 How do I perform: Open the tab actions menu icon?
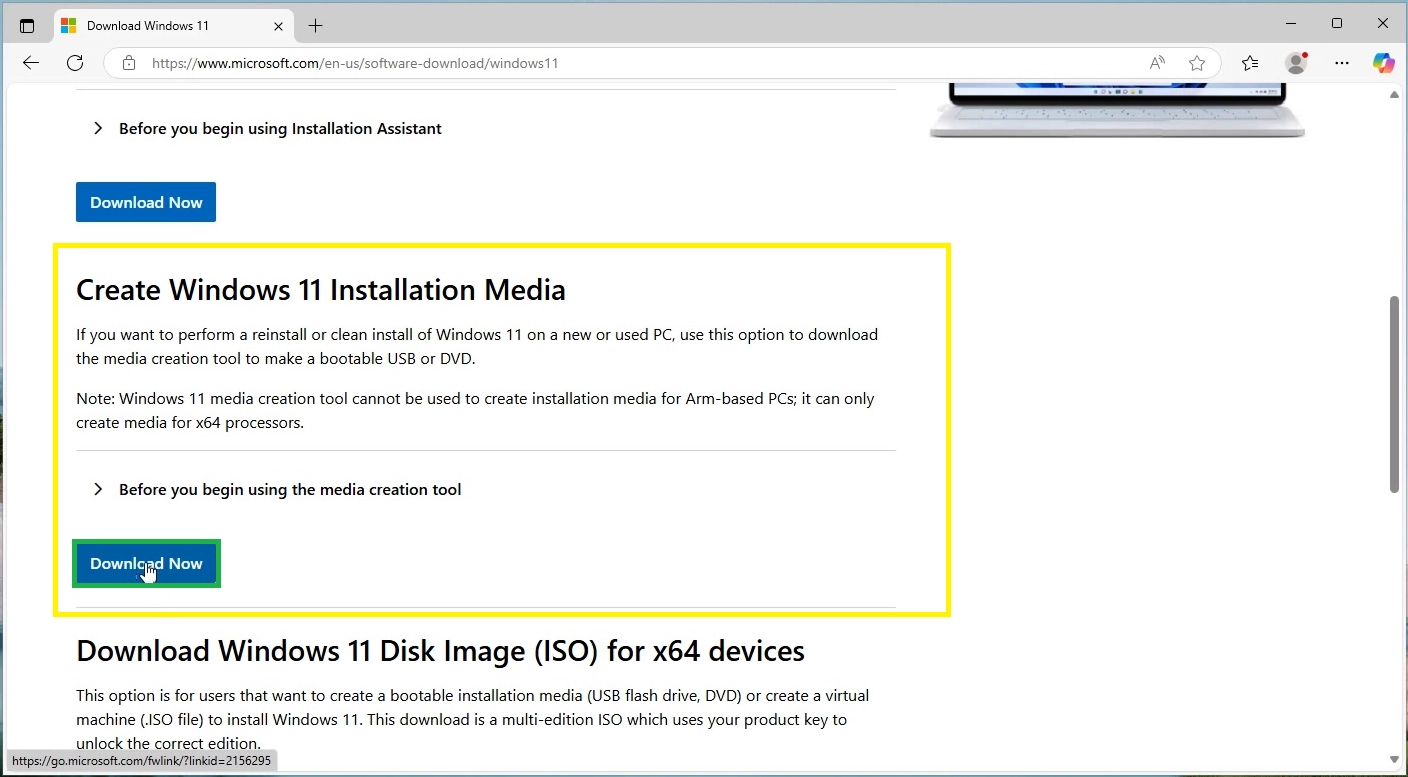tap(27, 26)
